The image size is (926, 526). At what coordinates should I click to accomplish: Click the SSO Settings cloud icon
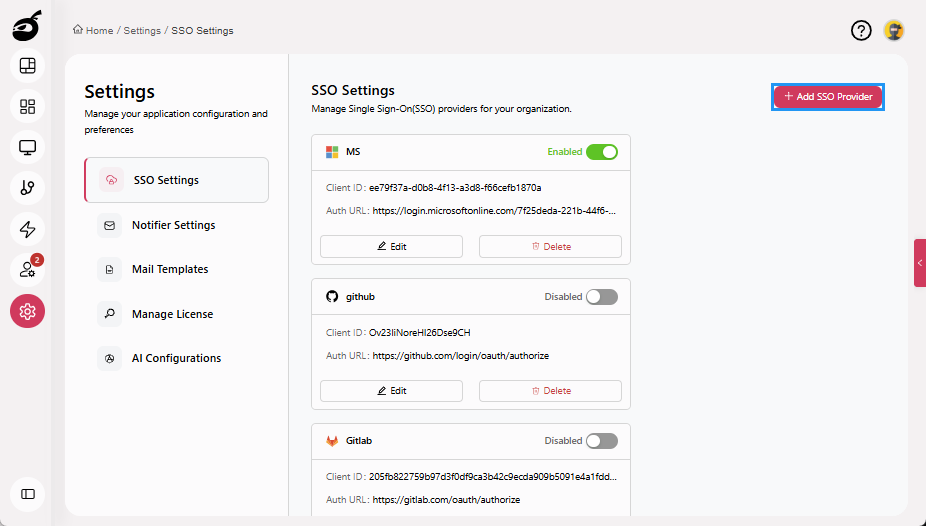pos(111,180)
